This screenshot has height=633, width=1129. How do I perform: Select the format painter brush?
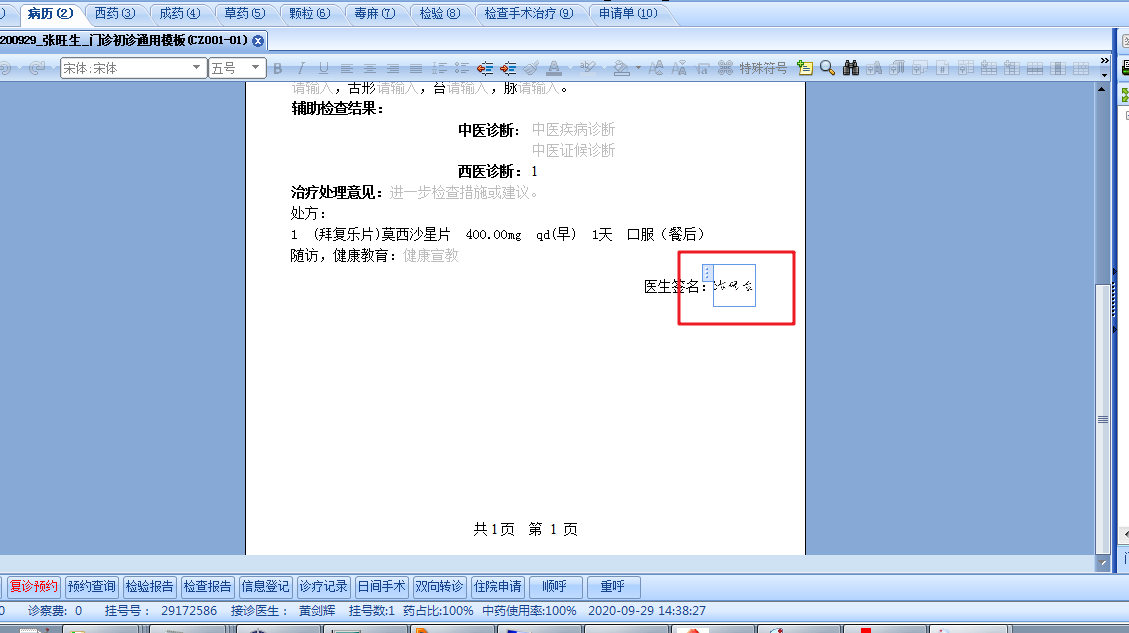[531, 68]
